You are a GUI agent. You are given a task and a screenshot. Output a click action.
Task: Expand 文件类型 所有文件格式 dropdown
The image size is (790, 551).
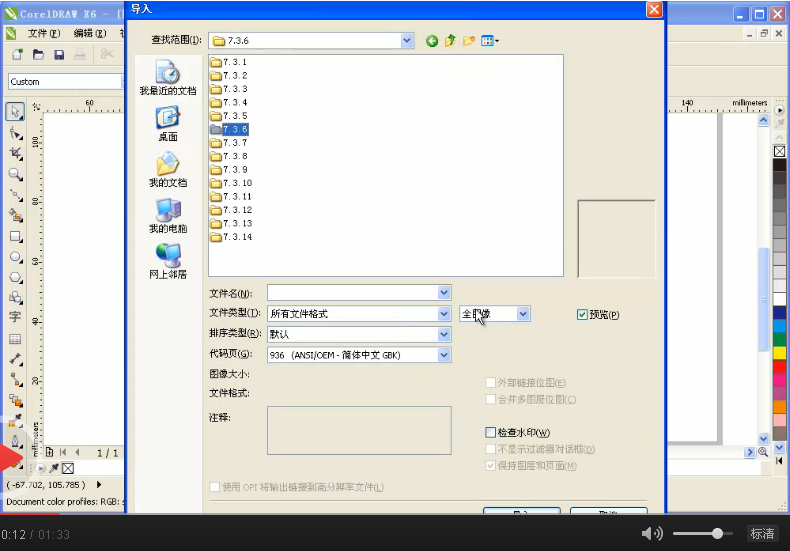tap(443, 314)
